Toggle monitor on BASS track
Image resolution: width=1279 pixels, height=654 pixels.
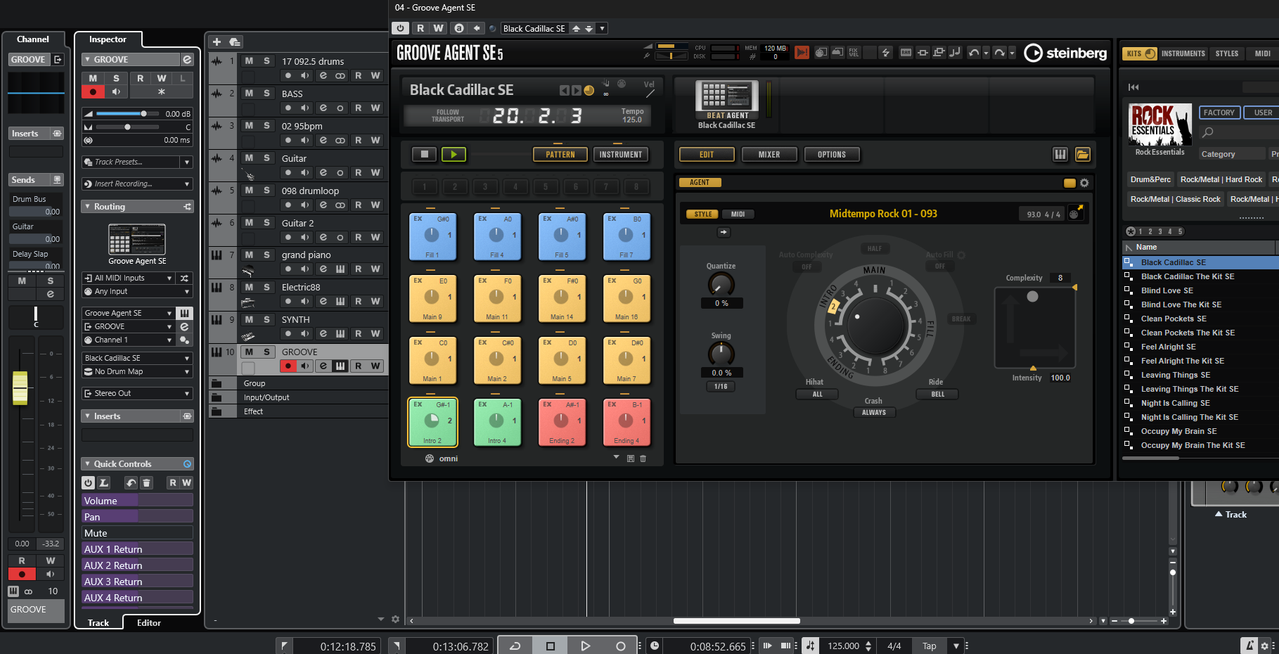click(x=305, y=107)
